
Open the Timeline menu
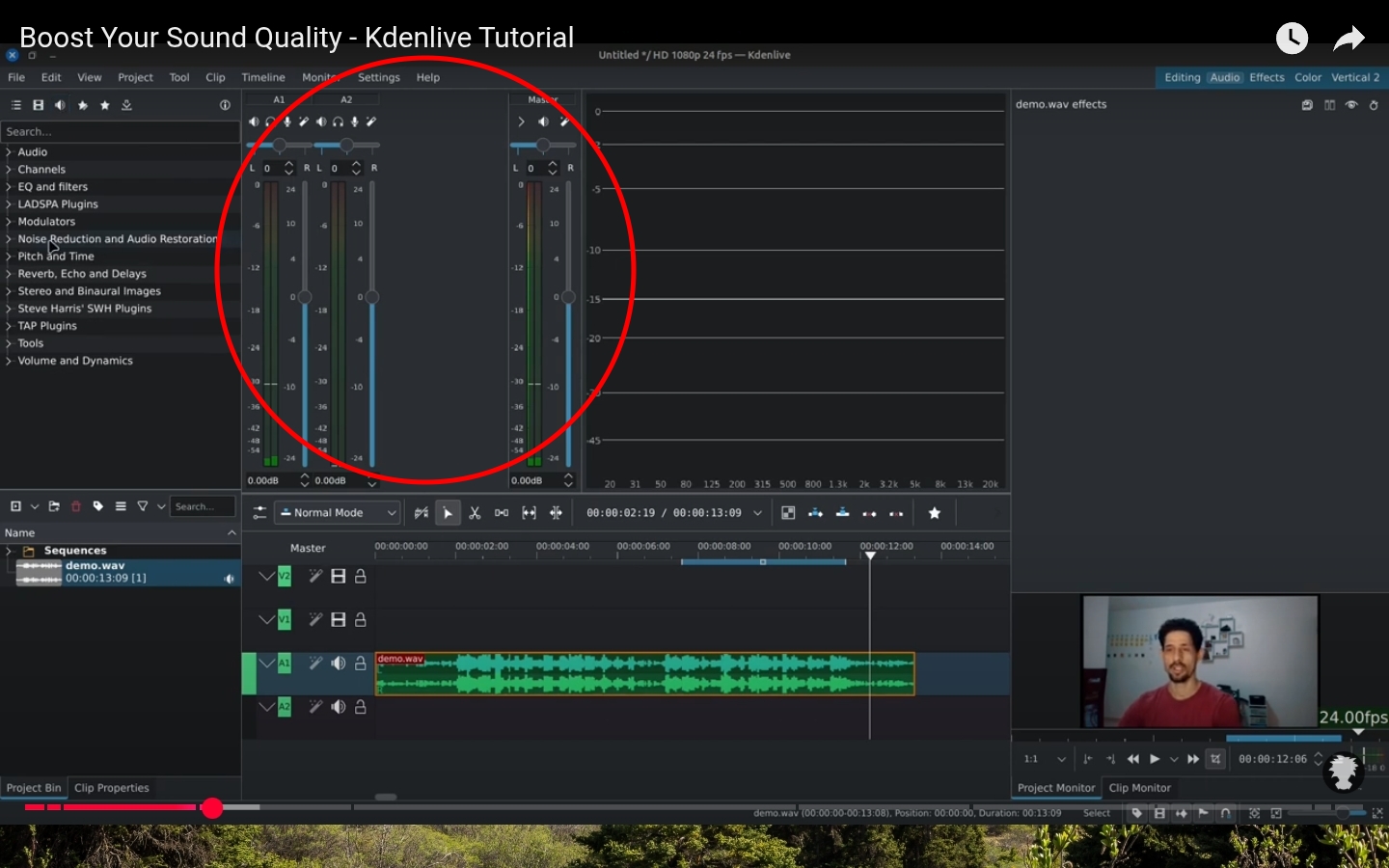(x=263, y=77)
